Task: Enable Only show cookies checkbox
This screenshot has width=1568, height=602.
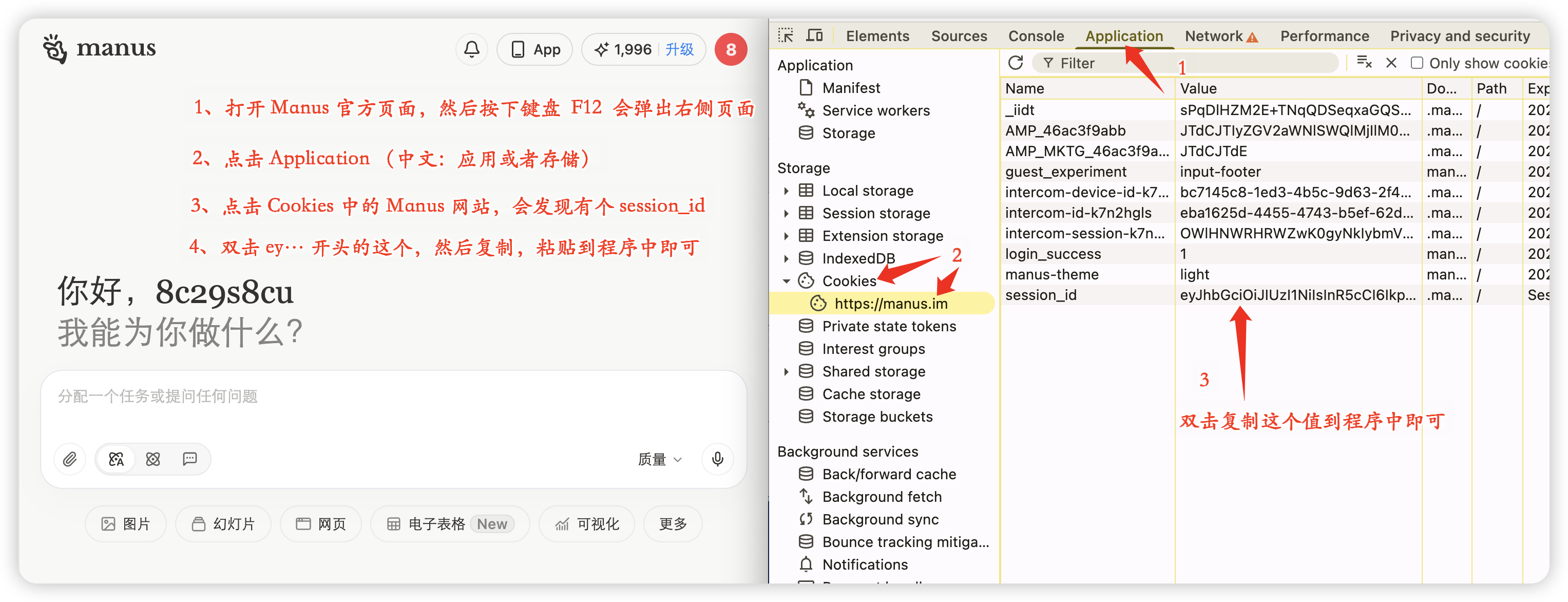Action: pyautogui.click(x=1417, y=63)
